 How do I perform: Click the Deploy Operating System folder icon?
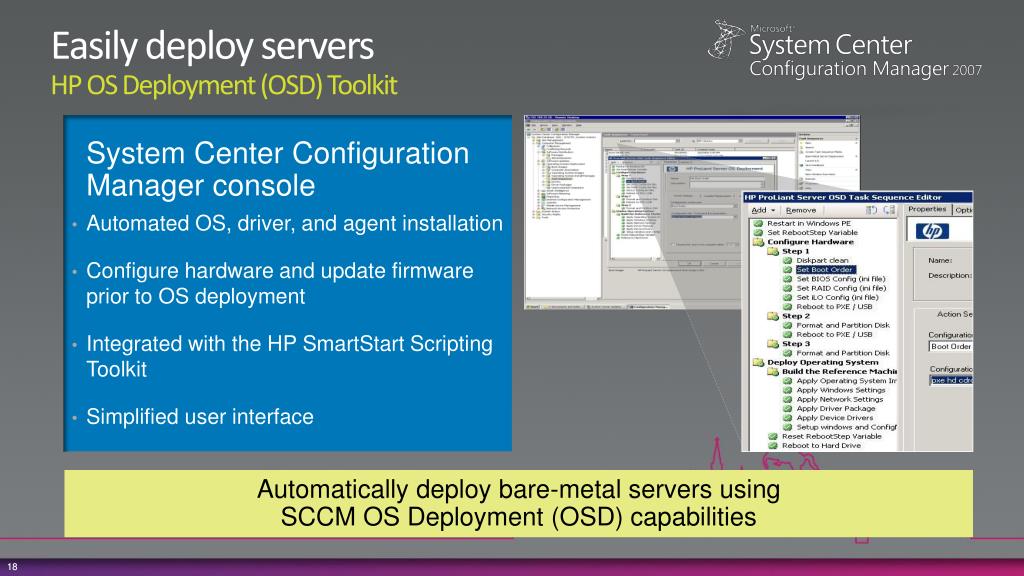759,363
